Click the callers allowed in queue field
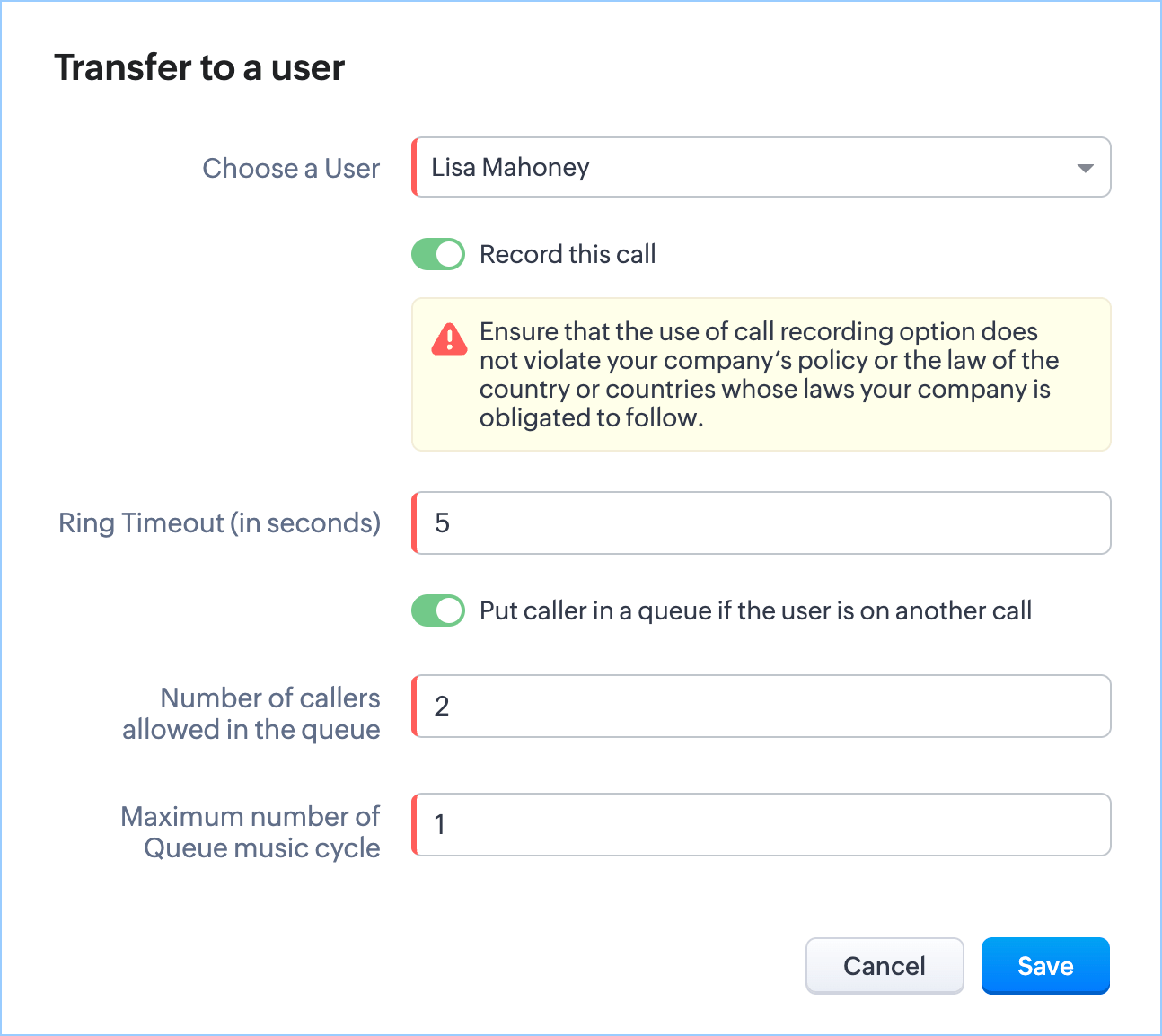 tap(761, 706)
